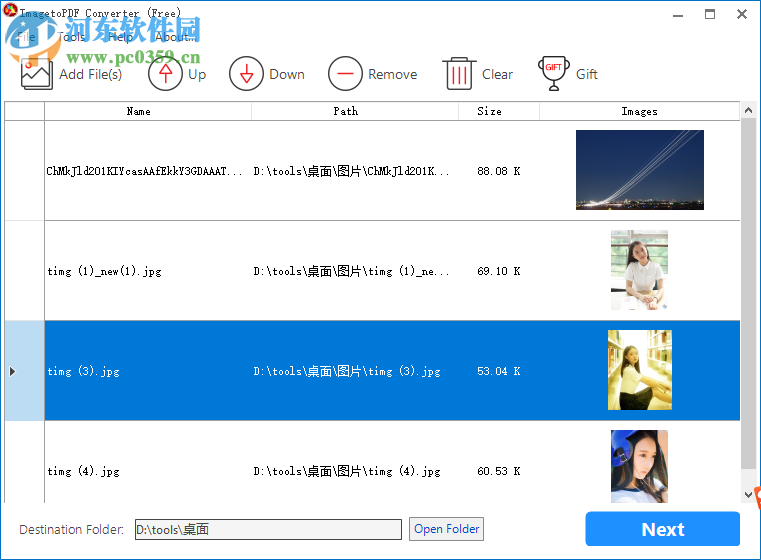761x560 pixels.
Task: Click path cell ending timg (1)_ne...
Action: click(355, 271)
